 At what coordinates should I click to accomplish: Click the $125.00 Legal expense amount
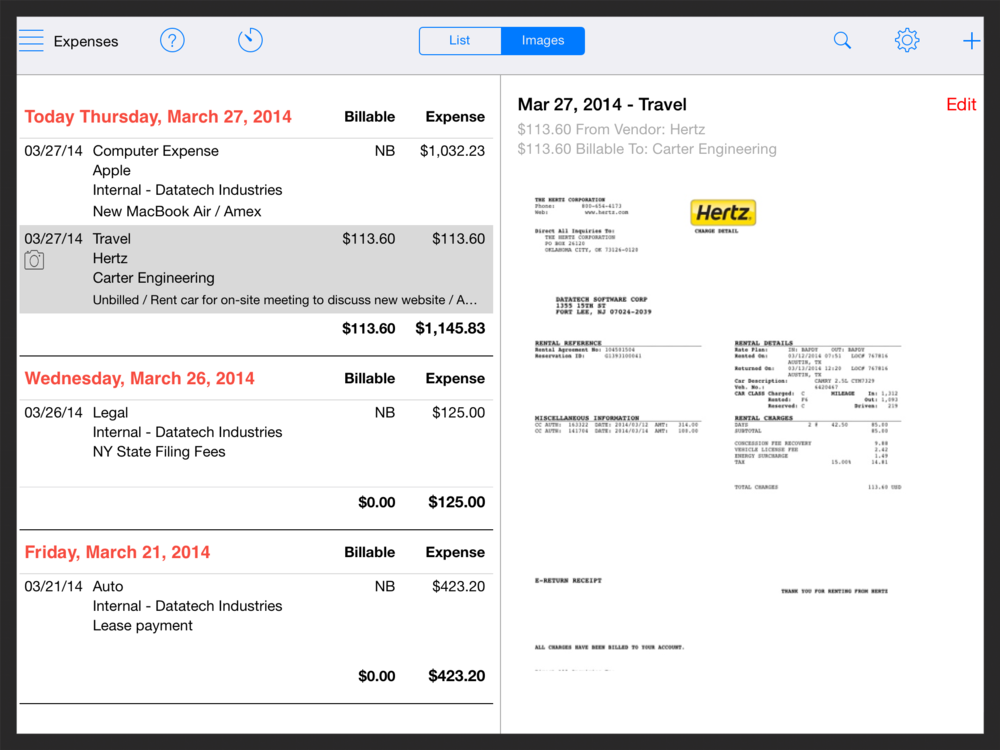459,413
